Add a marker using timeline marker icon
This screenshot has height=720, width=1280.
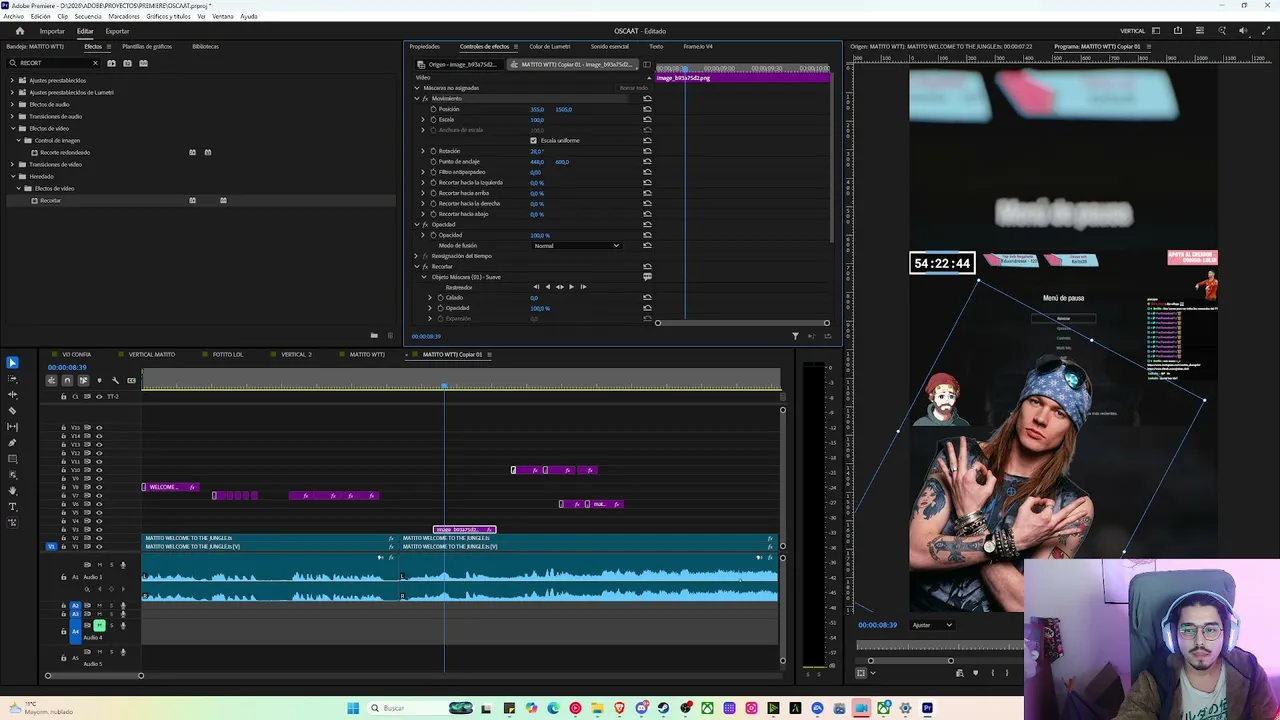point(99,380)
